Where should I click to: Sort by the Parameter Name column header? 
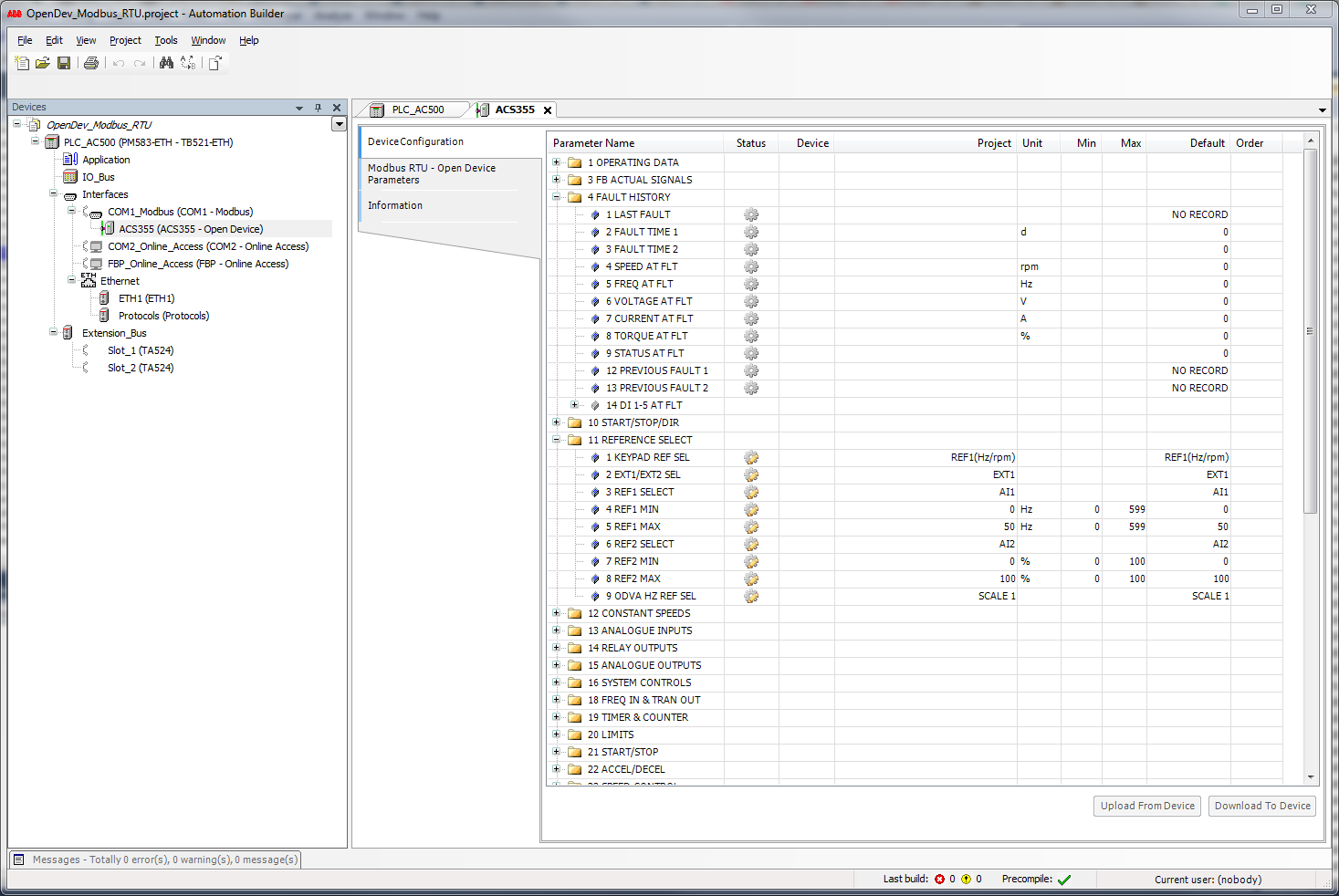click(635, 143)
